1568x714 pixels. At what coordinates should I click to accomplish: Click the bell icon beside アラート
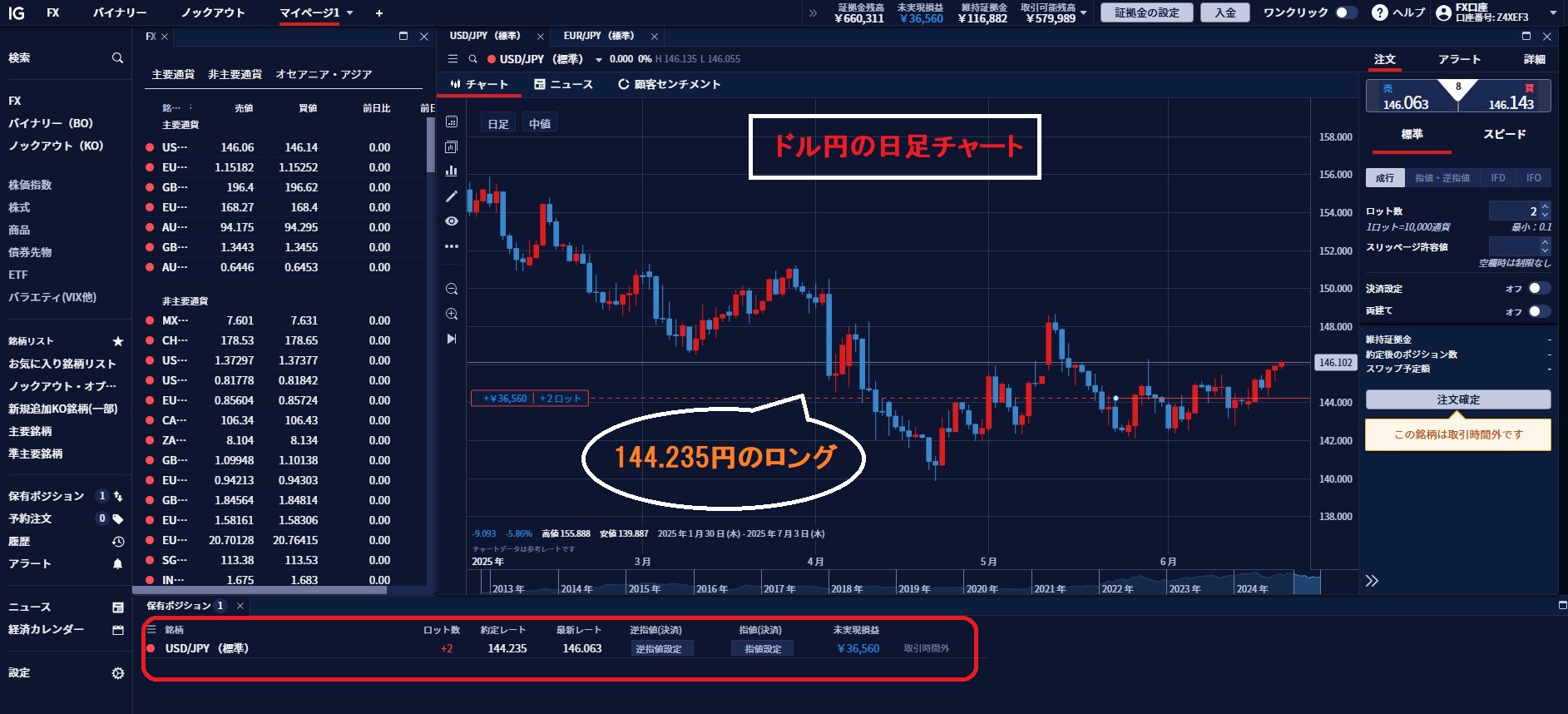tap(118, 564)
